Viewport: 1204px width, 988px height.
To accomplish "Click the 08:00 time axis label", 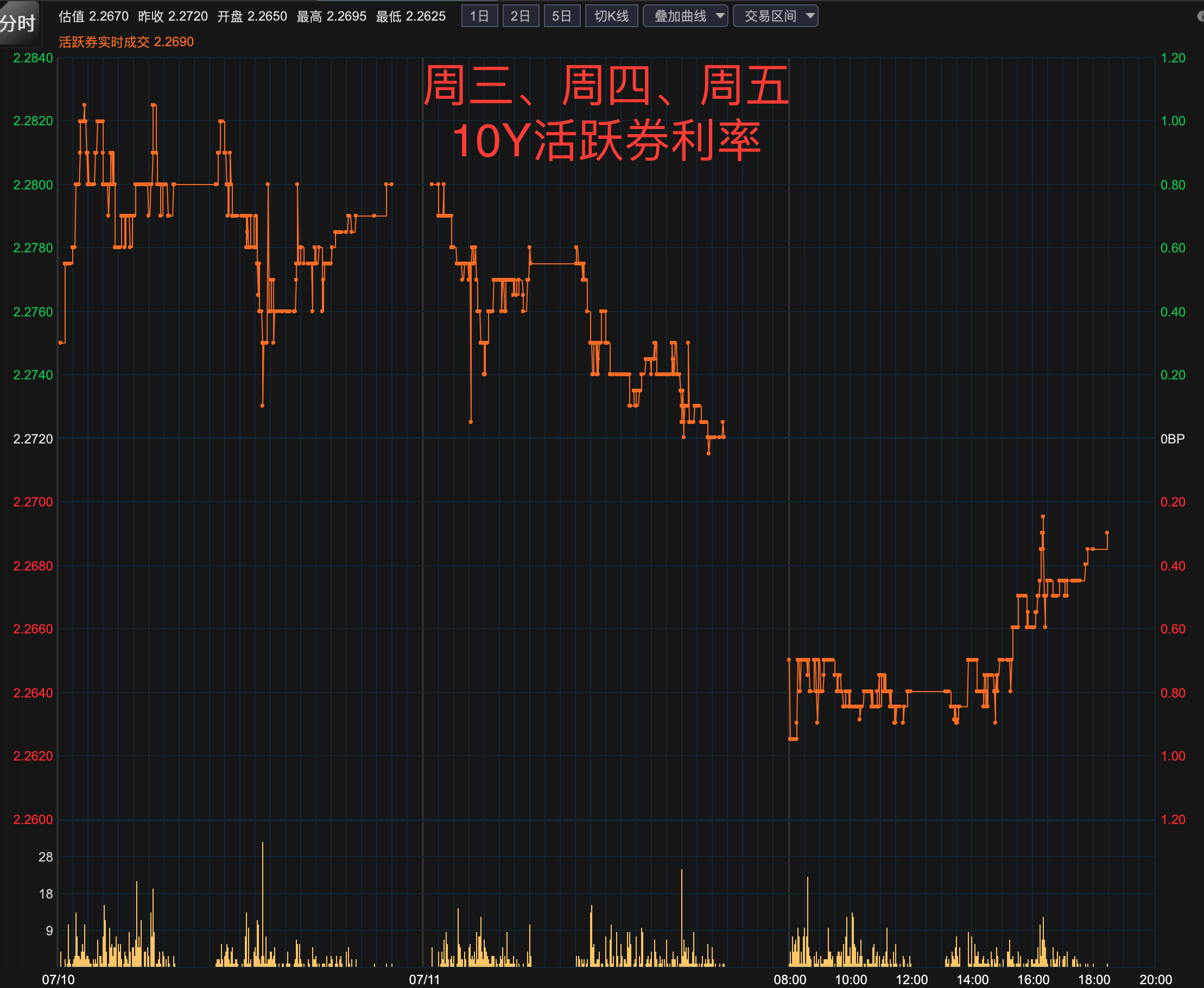I will pyautogui.click(x=790, y=979).
